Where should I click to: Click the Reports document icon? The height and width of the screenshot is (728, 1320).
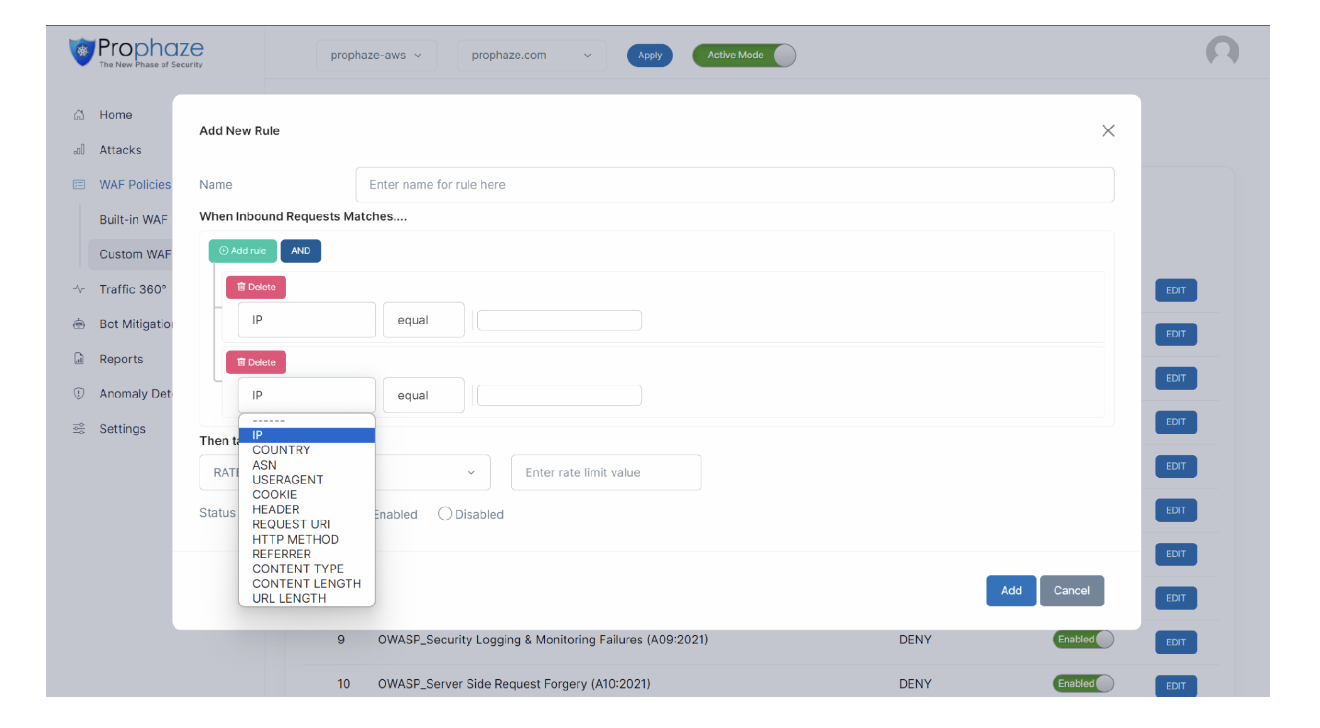click(79, 359)
